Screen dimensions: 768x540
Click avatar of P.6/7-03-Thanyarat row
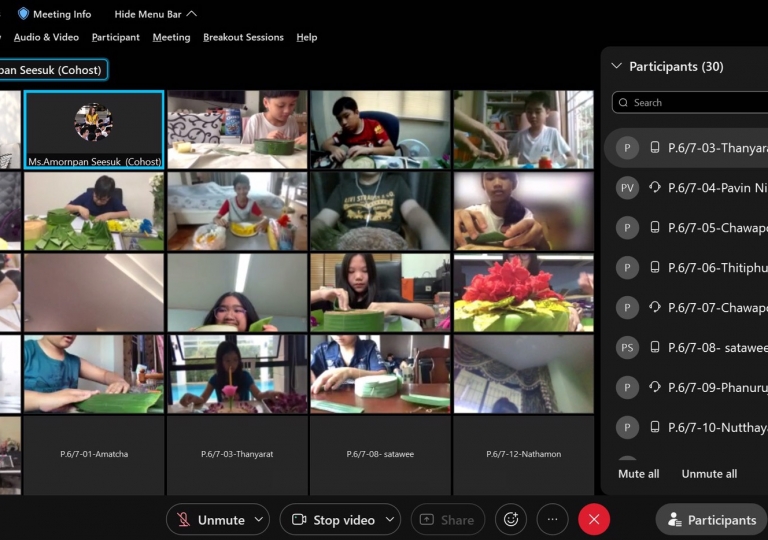(627, 148)
